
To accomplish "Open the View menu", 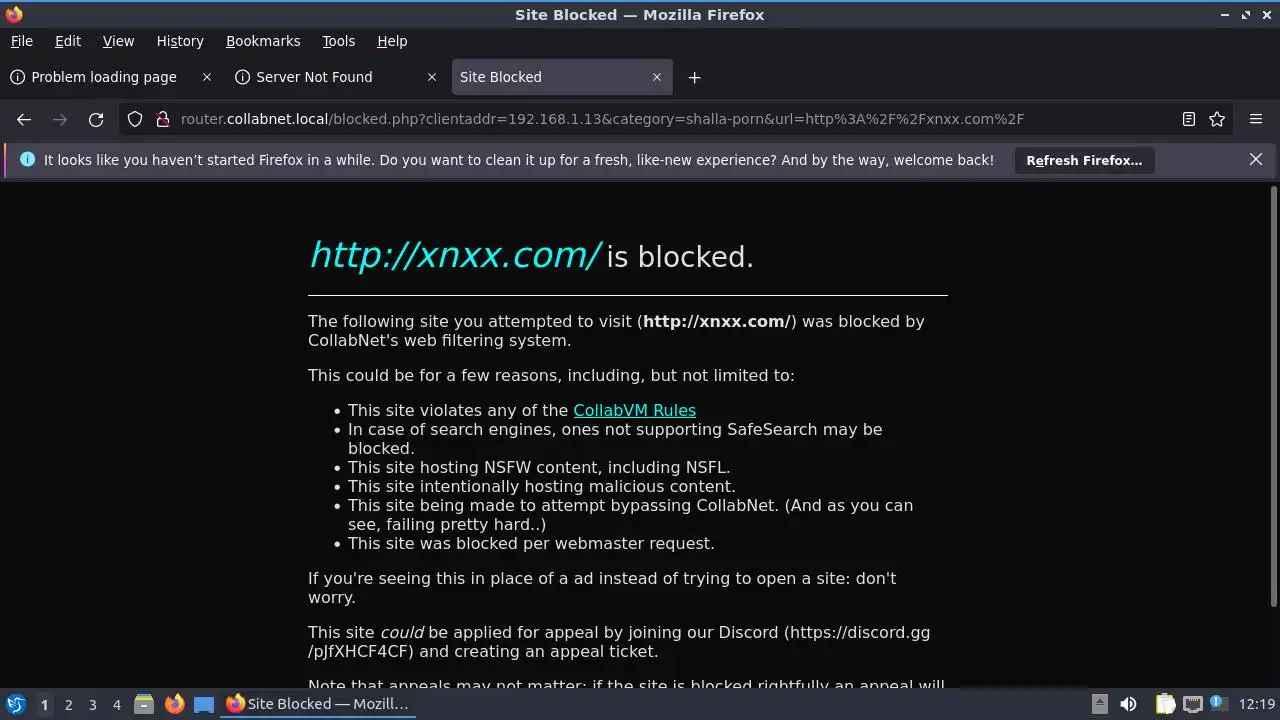I will tap(118, 41).
